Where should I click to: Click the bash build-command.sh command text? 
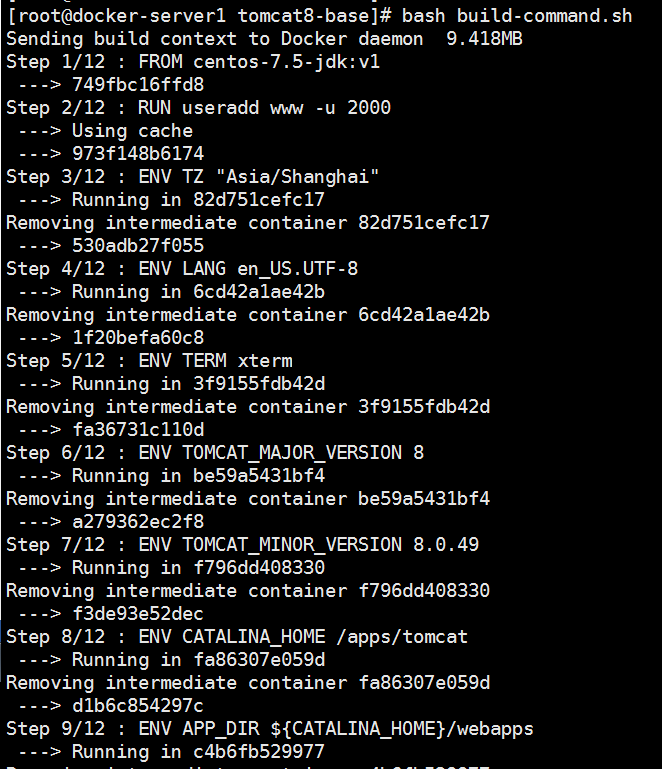pyautogui.click(x=517, y=16)
